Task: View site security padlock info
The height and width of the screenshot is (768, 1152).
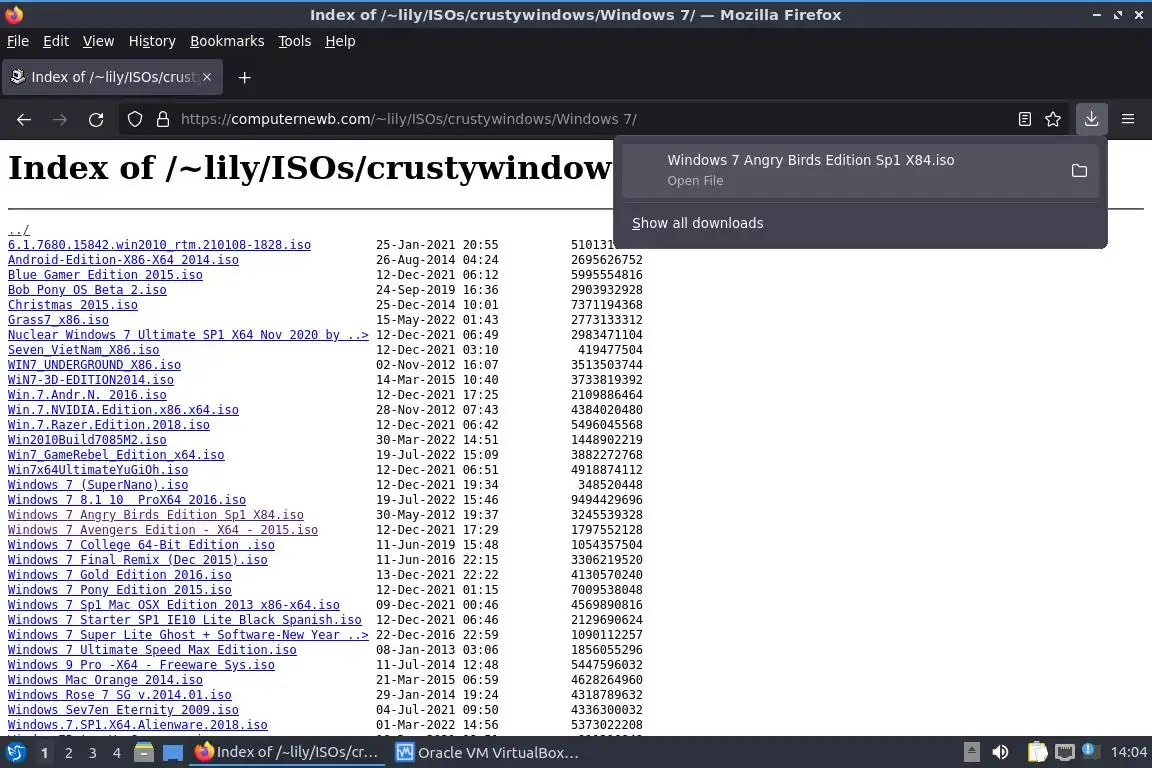Action: [163, 119]
